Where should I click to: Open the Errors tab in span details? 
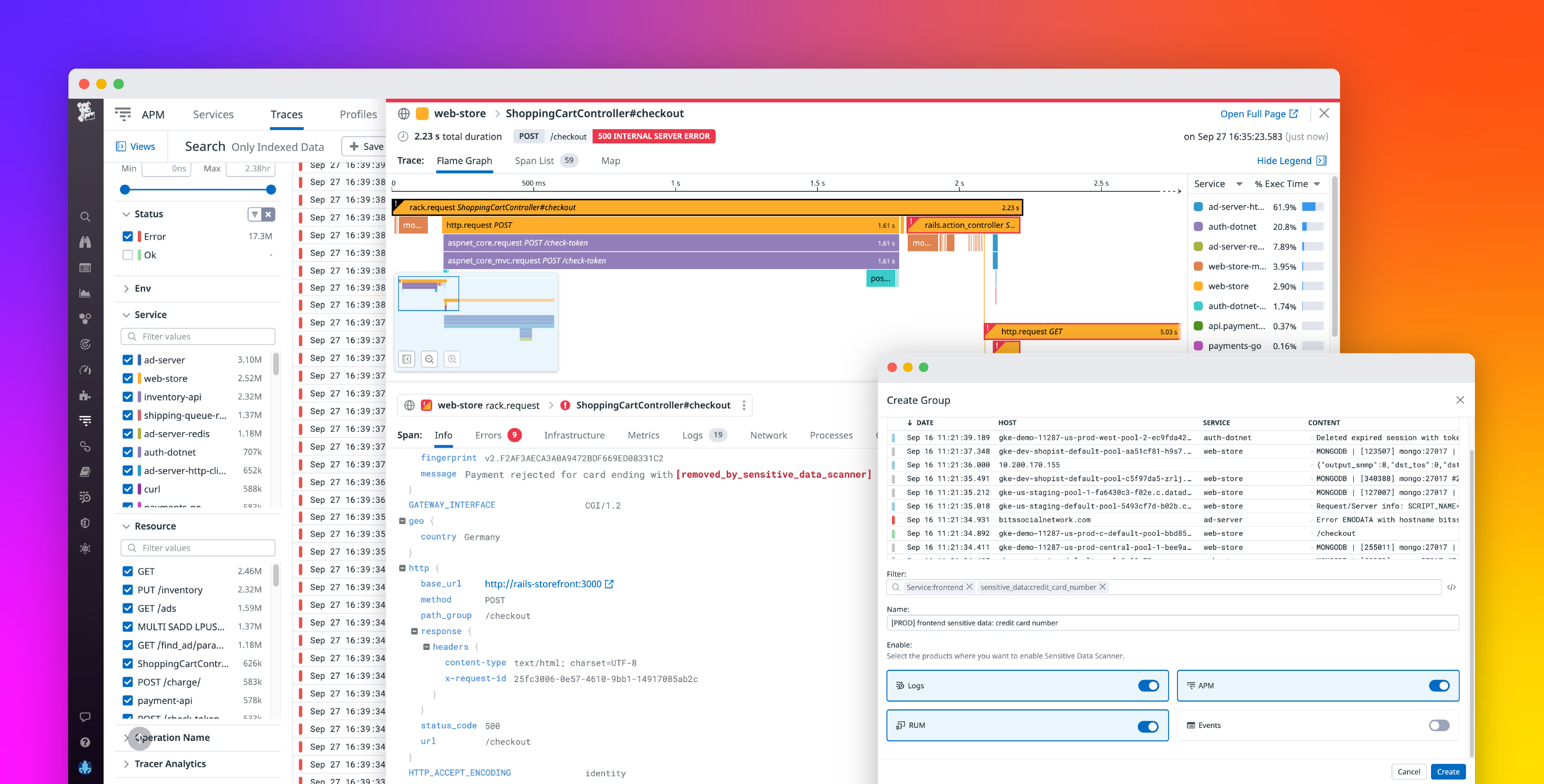pos(488,435)
